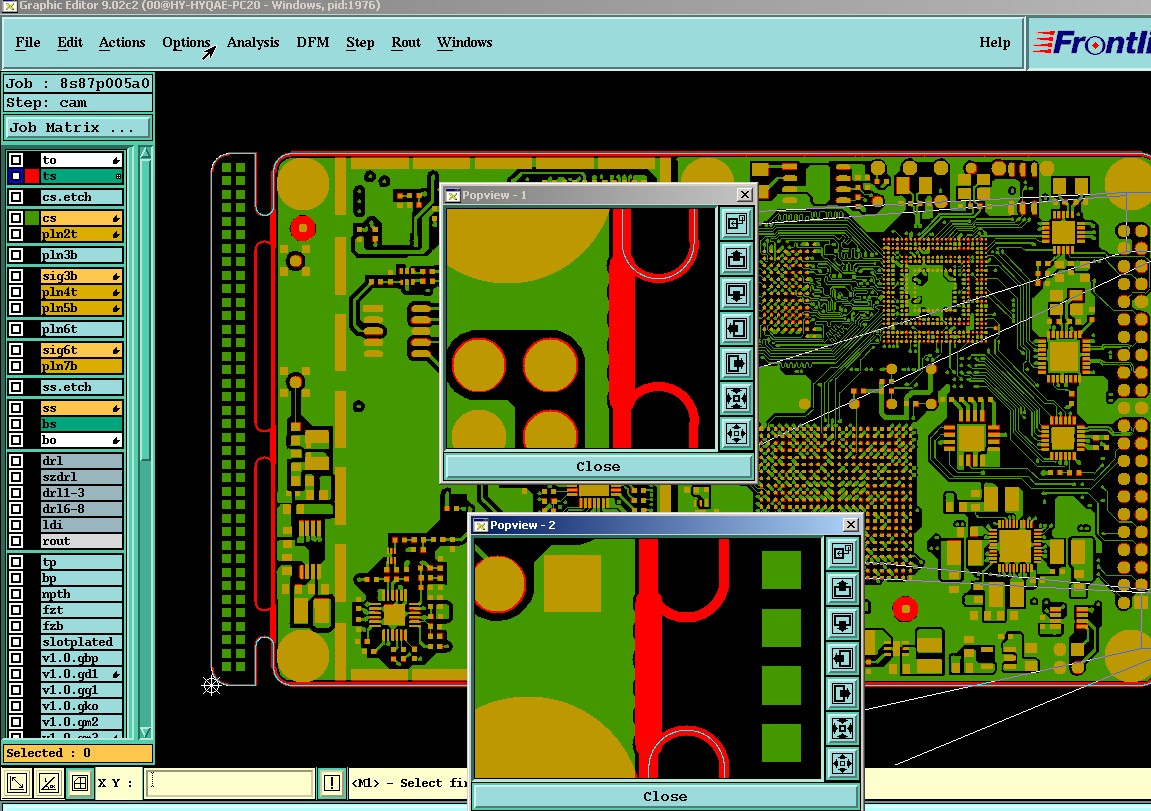Open the Help menu

995,43
